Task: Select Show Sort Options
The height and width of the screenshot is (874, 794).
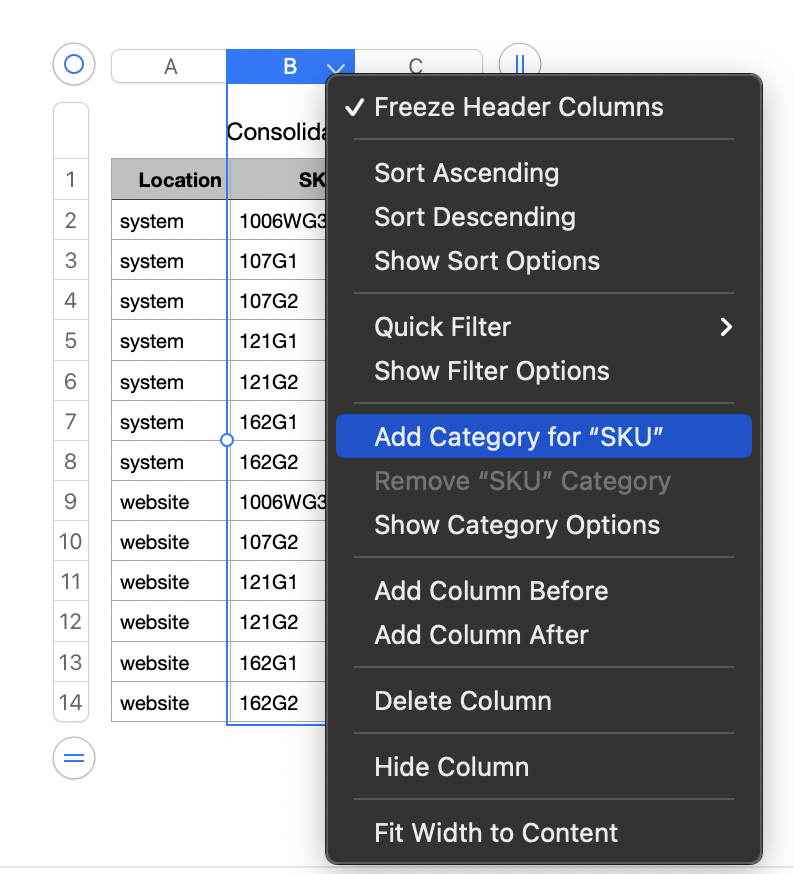Action: pos(487,261)
